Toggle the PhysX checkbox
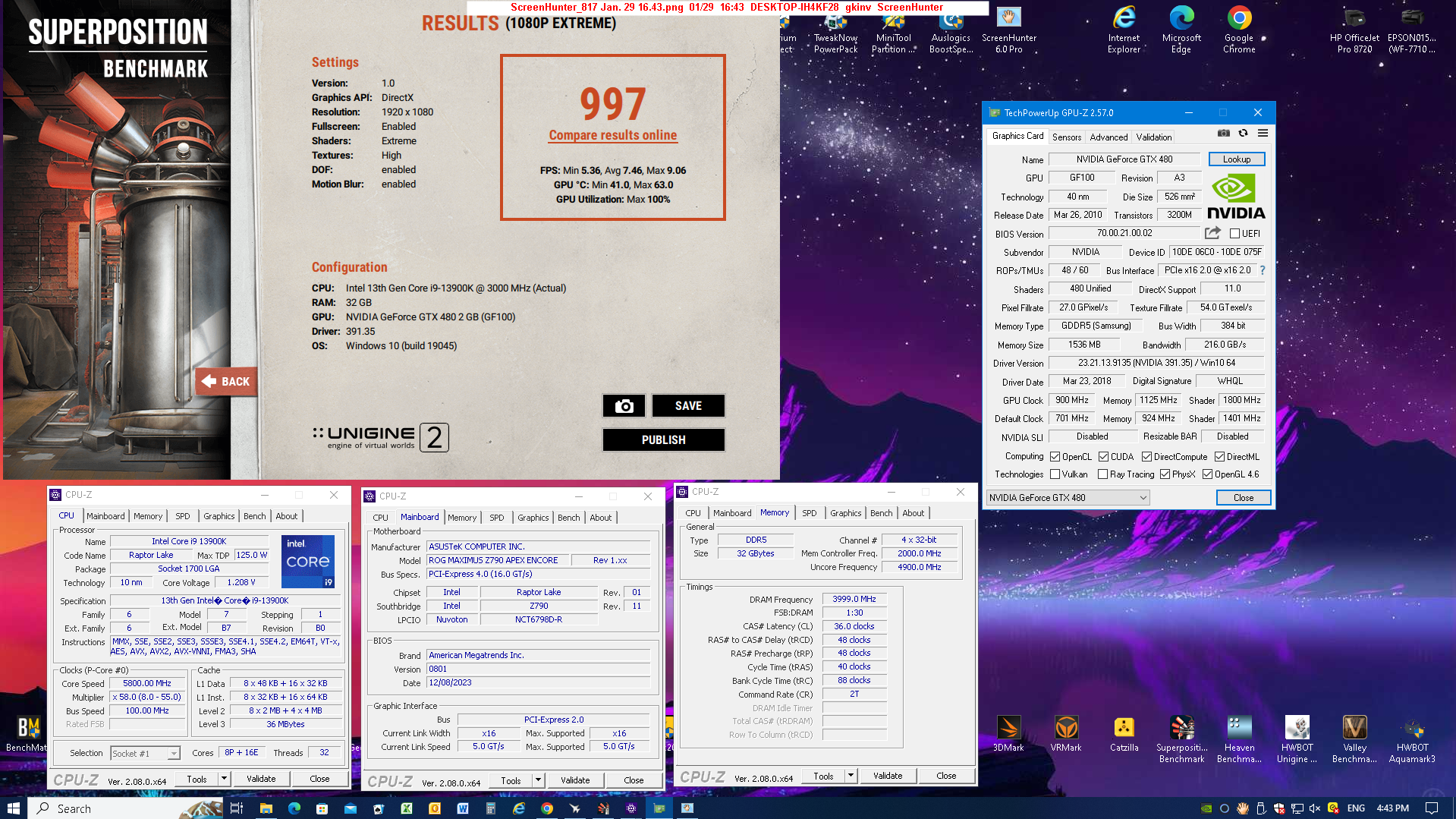1456x819 pixels. pyautogui.click(x=1165, y=474)
